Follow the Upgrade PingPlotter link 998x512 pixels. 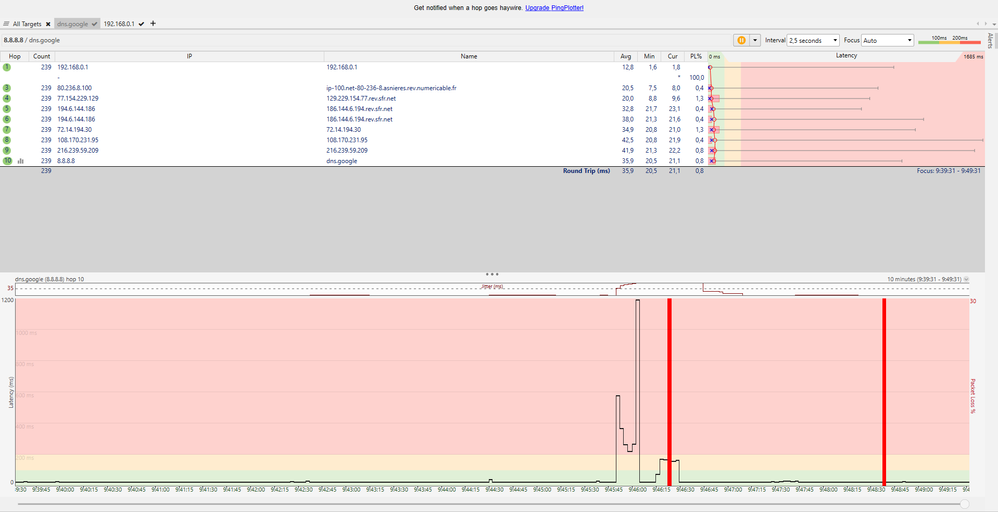[x=554, y=8]
